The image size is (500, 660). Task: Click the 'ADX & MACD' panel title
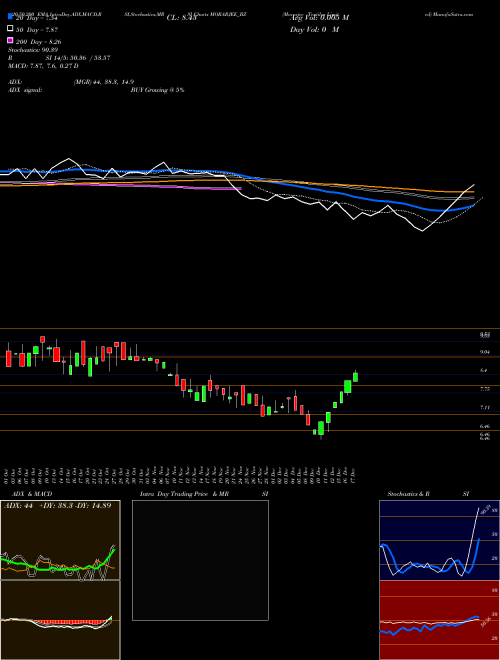pyautogui.click(x=32, y=494)
